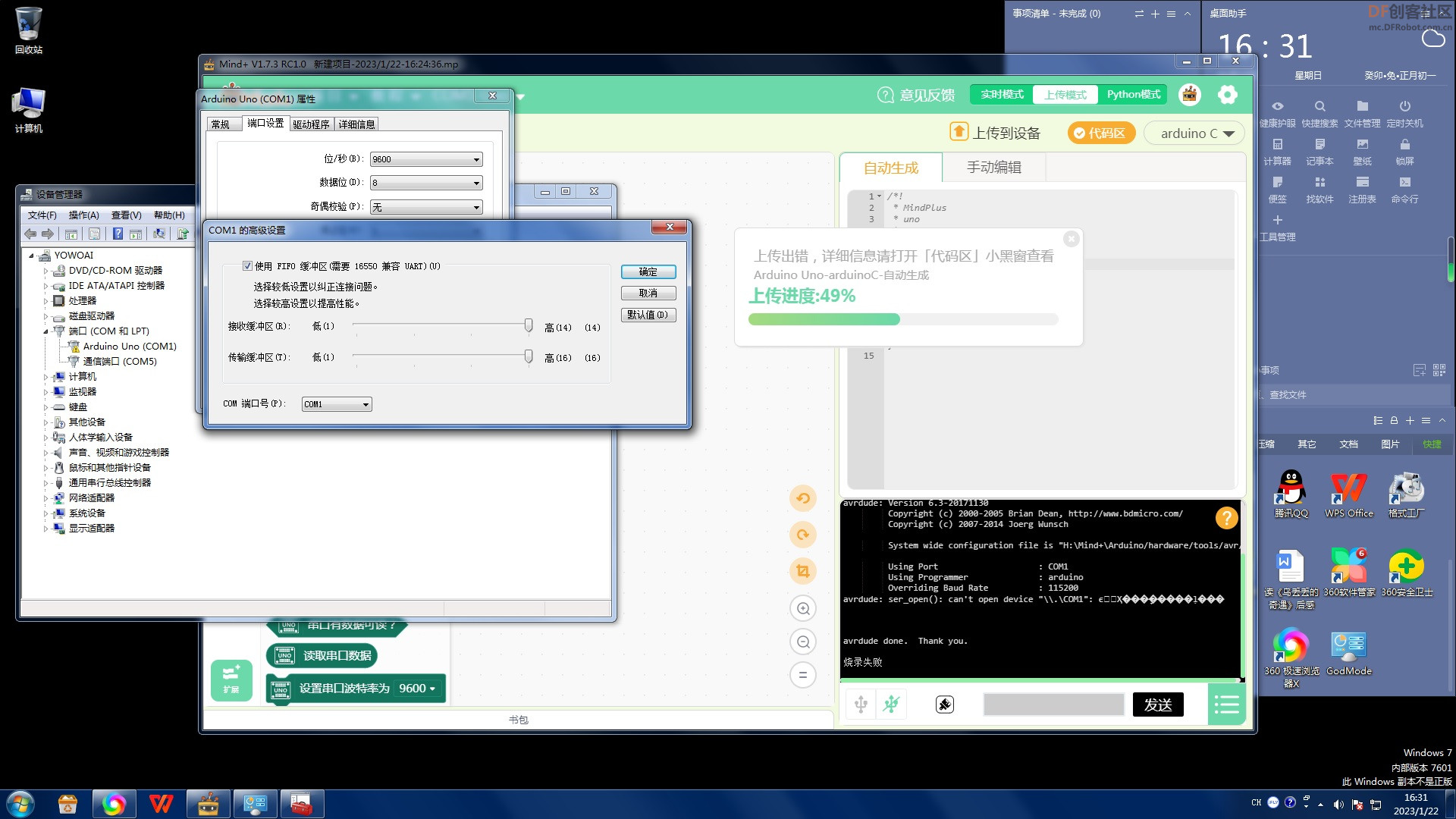Toggle the 使用 FIFO 缓冲区 checkbox
This screenshot has width=1456, height=819.
[x=247, y=266]
